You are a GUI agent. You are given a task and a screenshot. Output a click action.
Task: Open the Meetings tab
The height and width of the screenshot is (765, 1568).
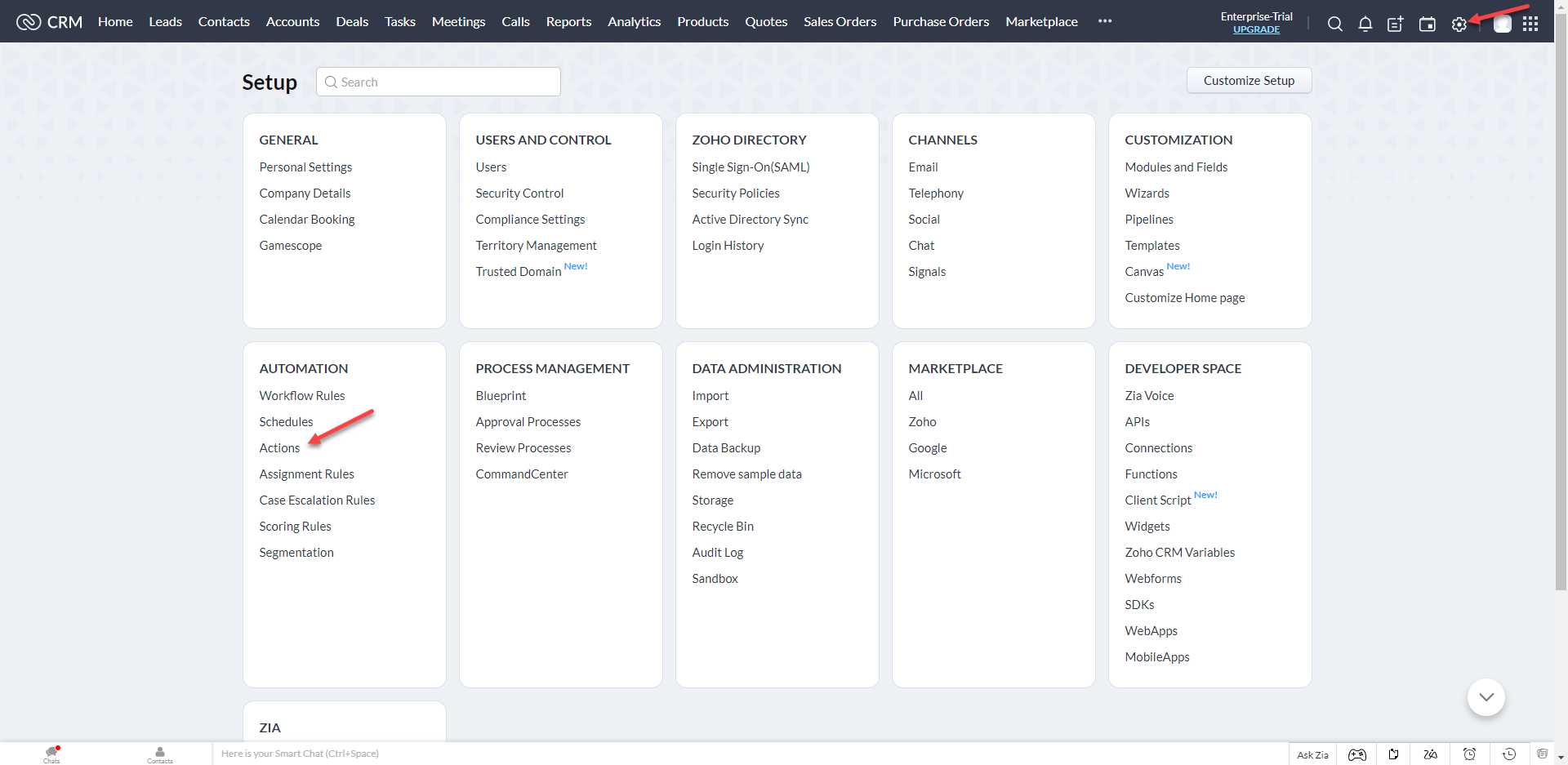point(458,21)
